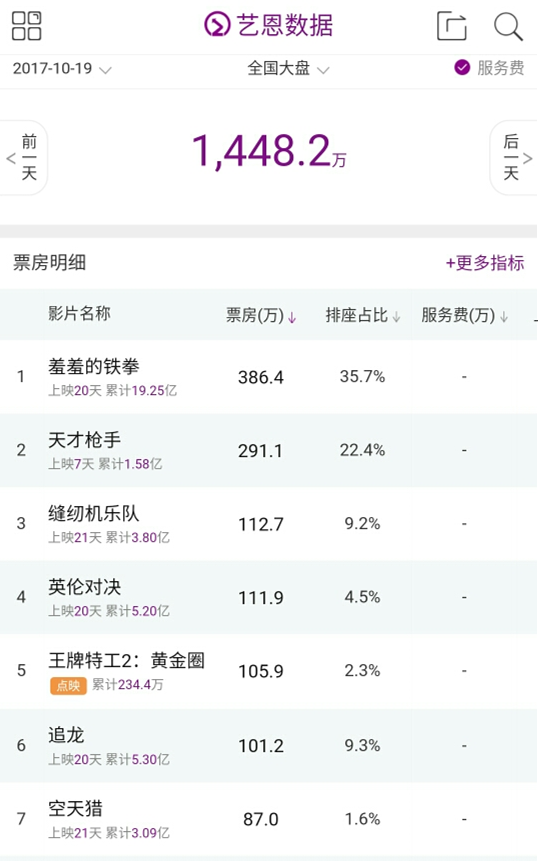This screenshot has width=538, height=861.
Task: Open the 全国大盘 dropdown
Action: [x=288, y=69]
